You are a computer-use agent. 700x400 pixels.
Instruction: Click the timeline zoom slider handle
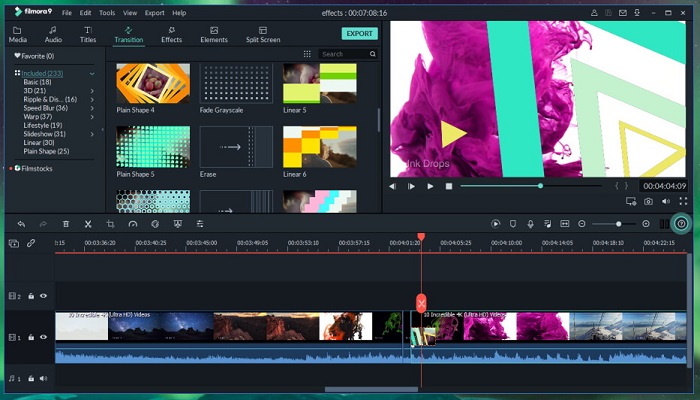point(619,224)
